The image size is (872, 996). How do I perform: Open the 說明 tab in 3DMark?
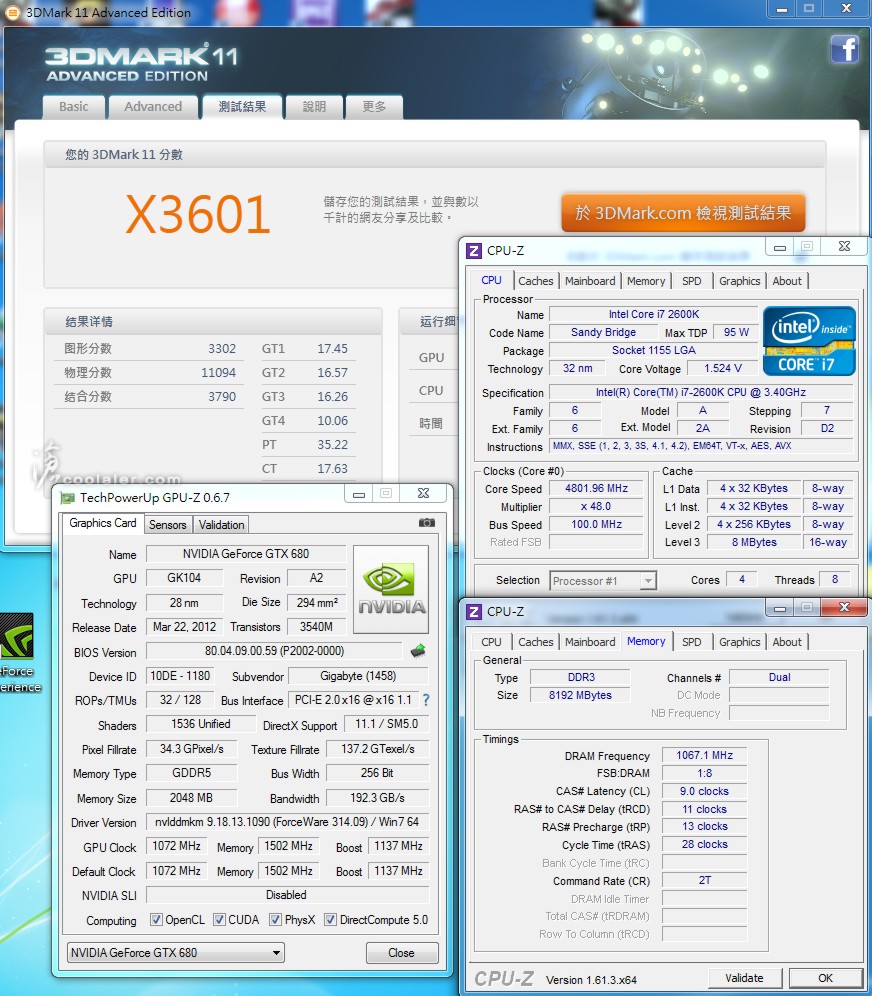pos(314,107)
